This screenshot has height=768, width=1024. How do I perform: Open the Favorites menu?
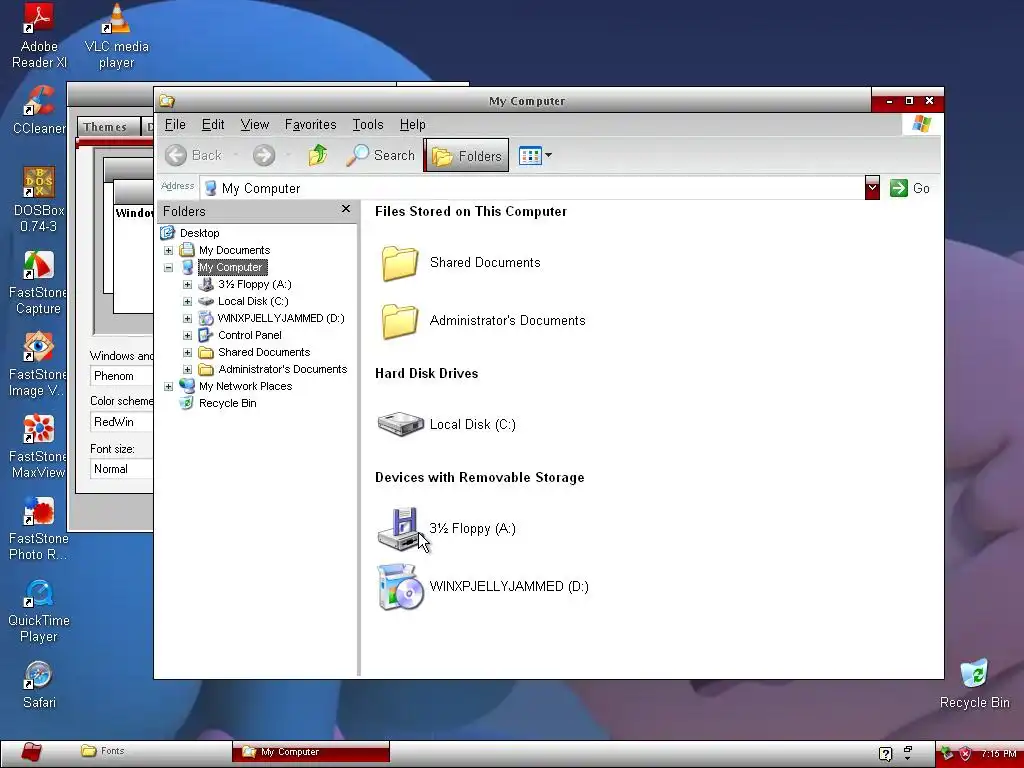pyautogui.click(x=310, y=124)
